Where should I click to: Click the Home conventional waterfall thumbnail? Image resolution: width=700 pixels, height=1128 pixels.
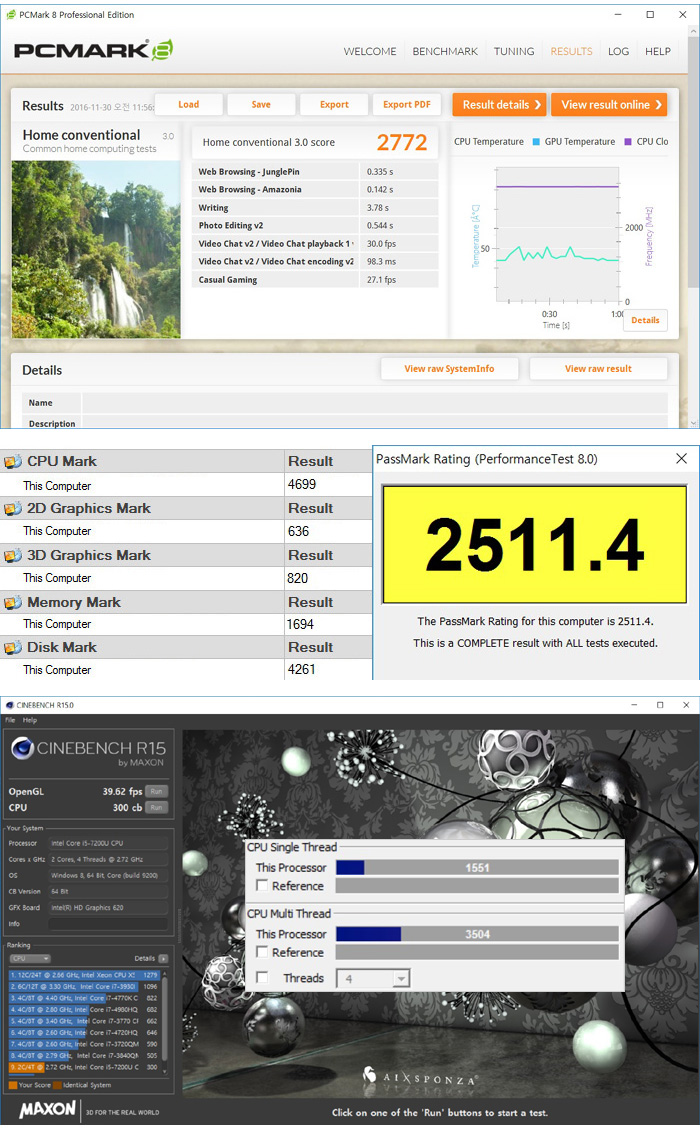point(96,248)
